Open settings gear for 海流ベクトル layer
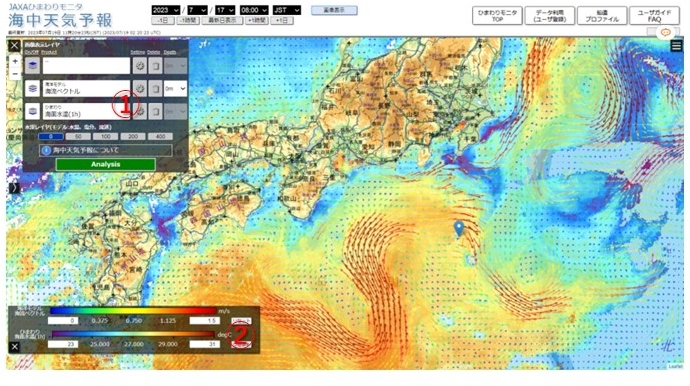 tap(140, 88)
